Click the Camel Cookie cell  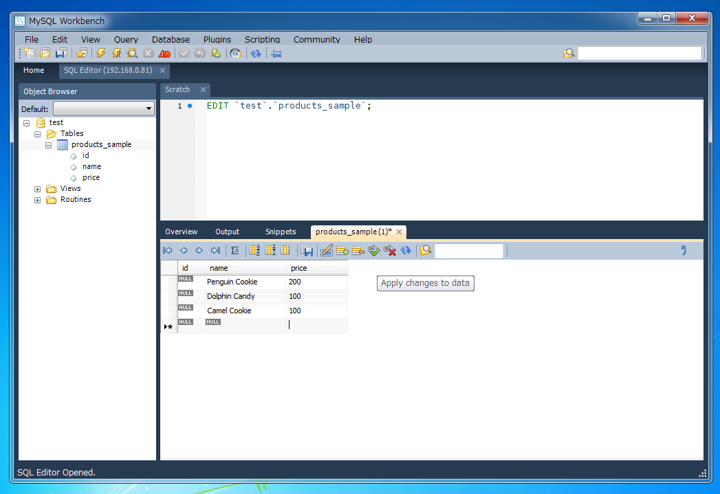[x=245, y=311]
